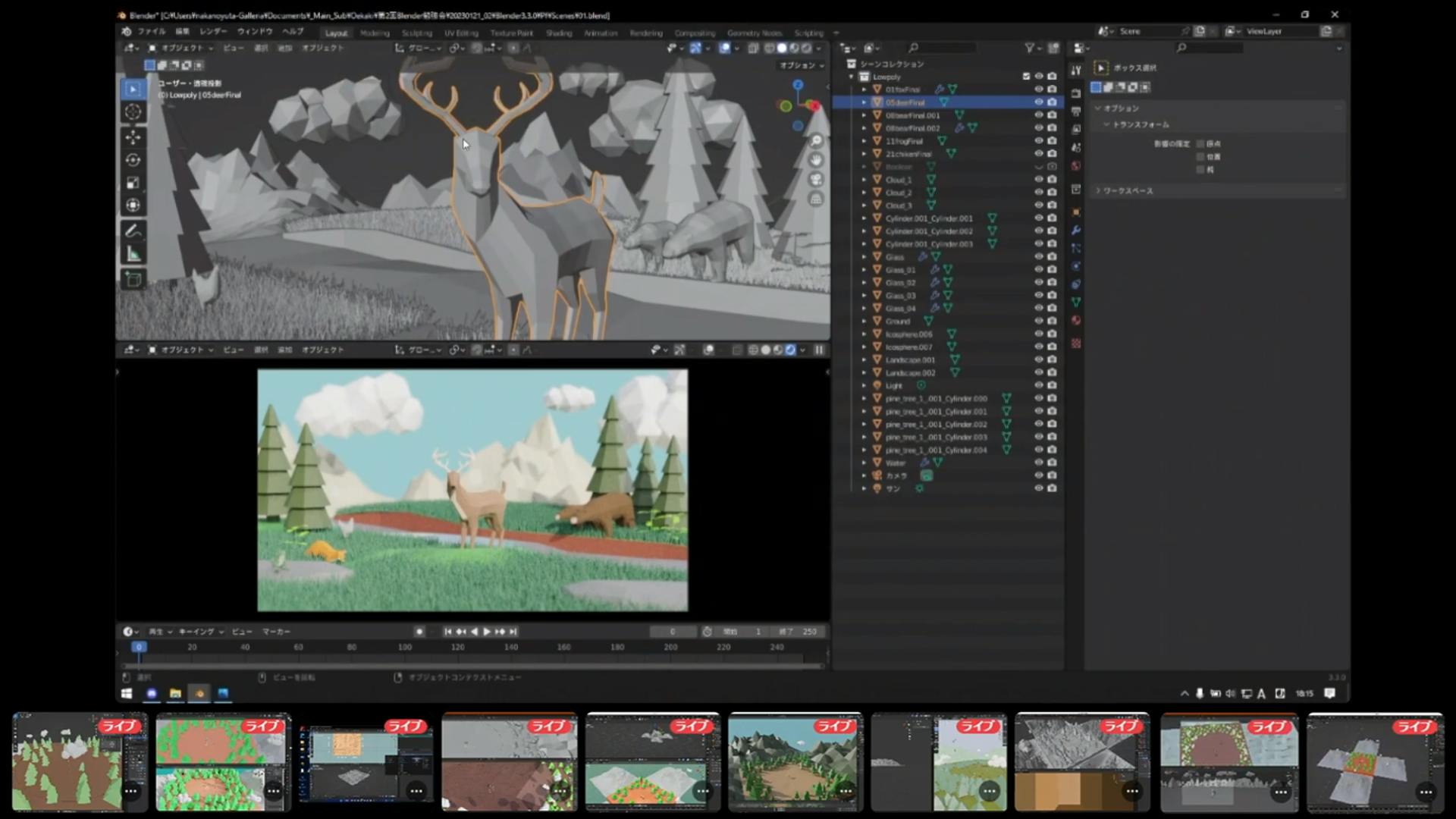Collapse the Lowpoly collection triangle

coord(851,77)
